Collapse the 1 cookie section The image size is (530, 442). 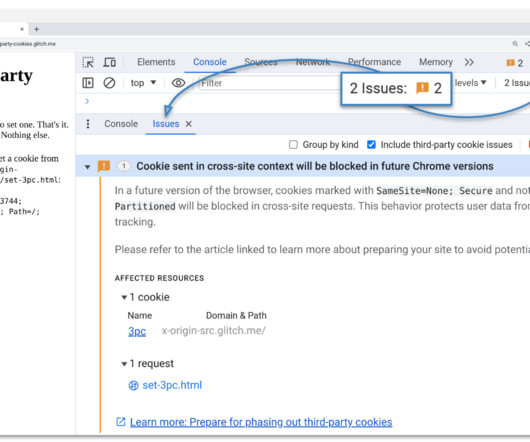click(124, 297)
